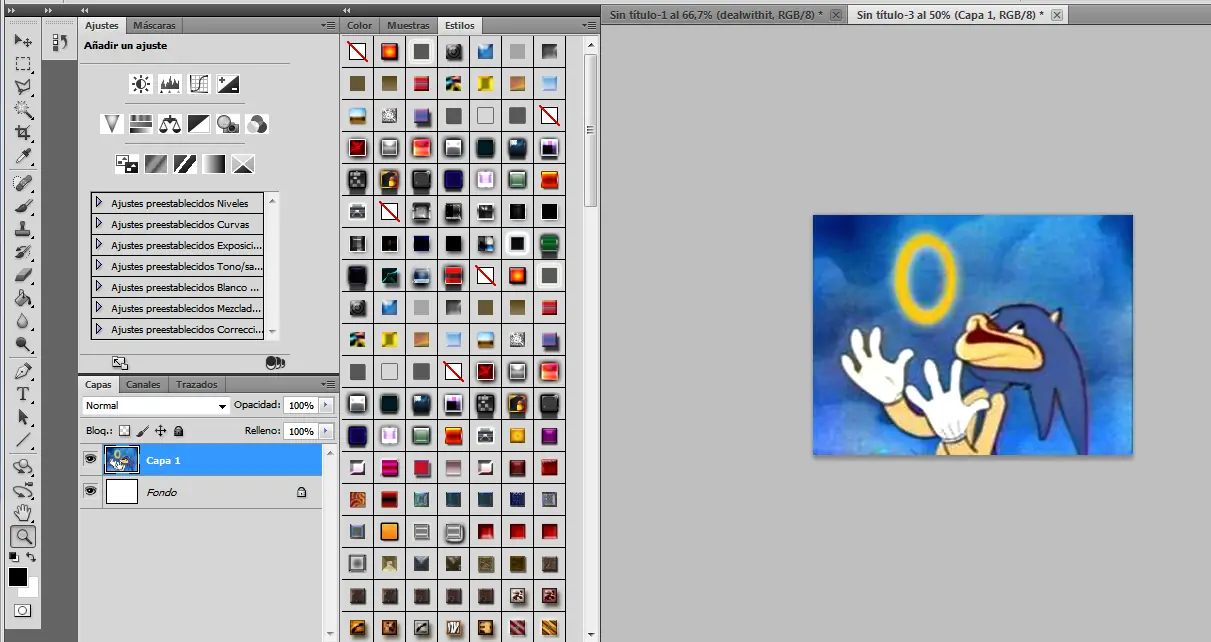Expand Ajustes preestablecidos Curvas presets
The image size is (1211, 642).
99,224
